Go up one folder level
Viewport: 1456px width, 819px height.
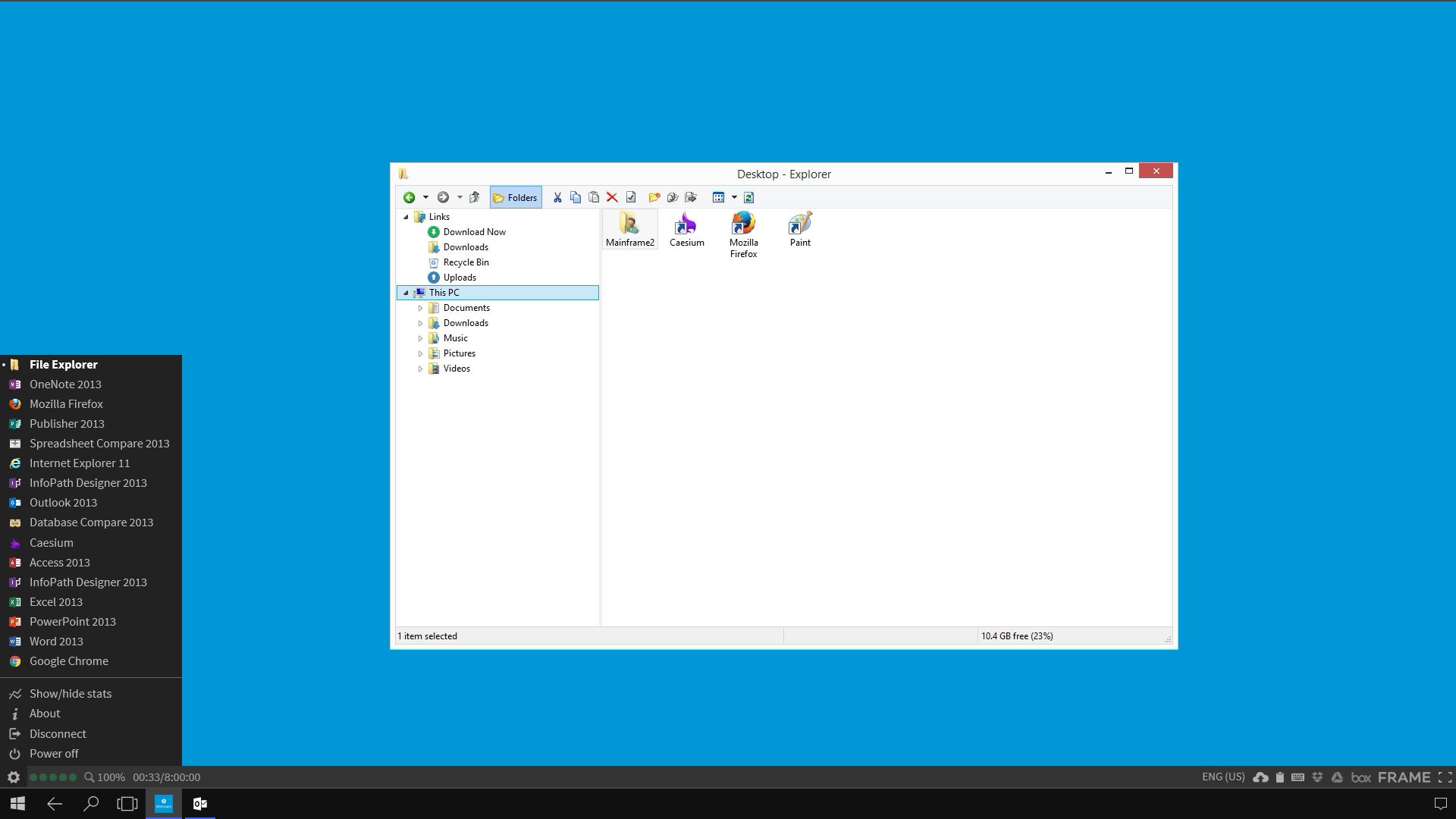(x=475, y=197)
